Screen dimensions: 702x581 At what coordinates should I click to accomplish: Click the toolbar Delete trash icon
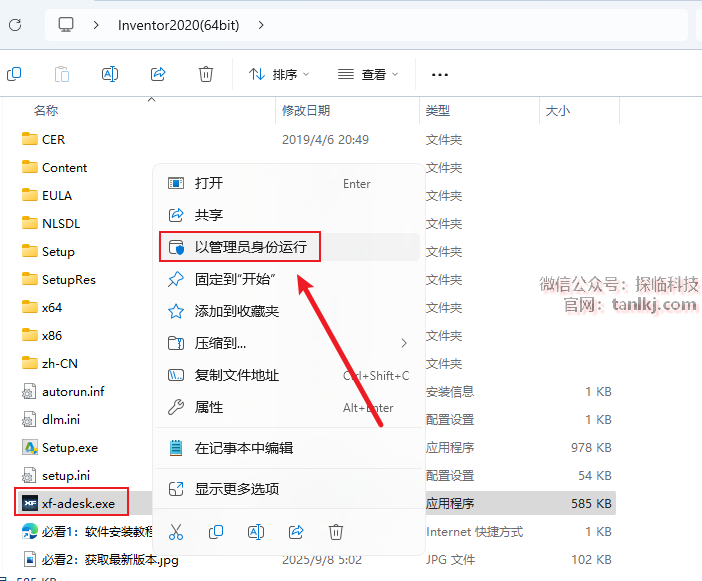206,74
